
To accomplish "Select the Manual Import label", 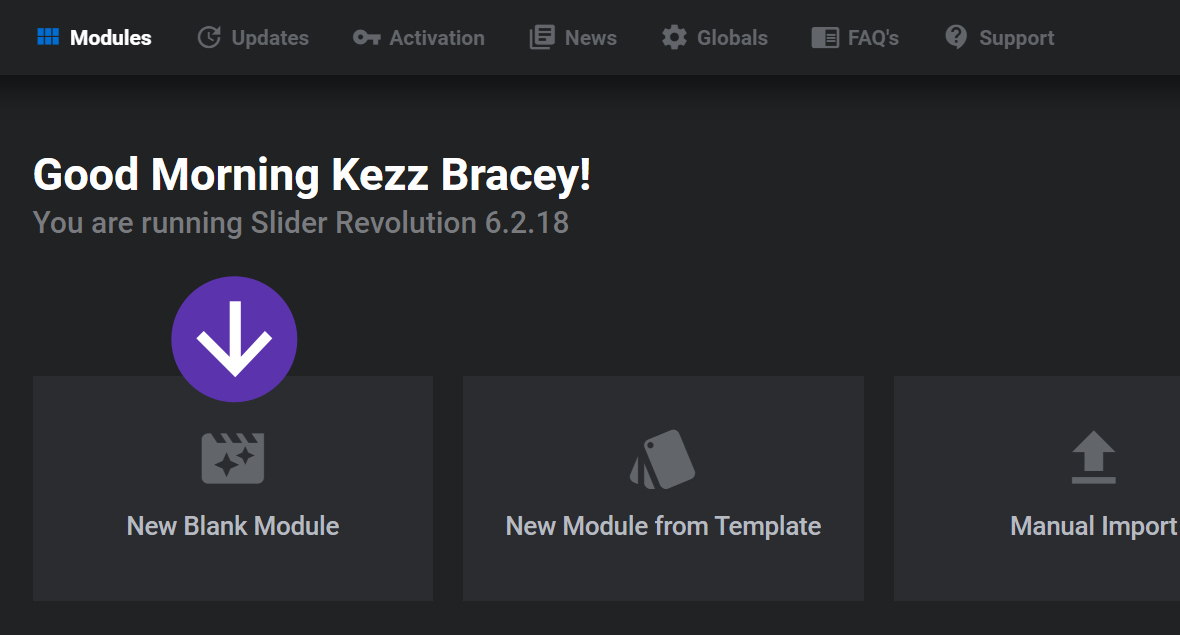I will (1093, 526).
